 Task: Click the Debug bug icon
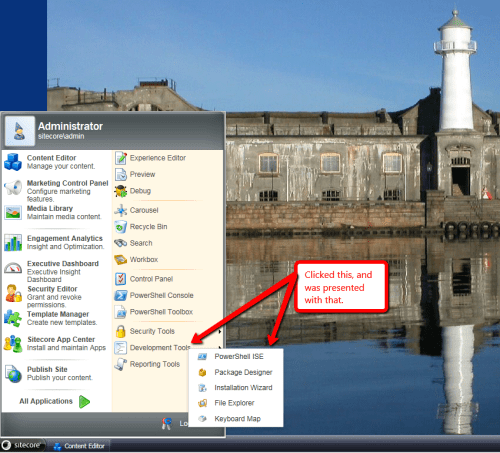pyautogui.click(x=121, y=191)
